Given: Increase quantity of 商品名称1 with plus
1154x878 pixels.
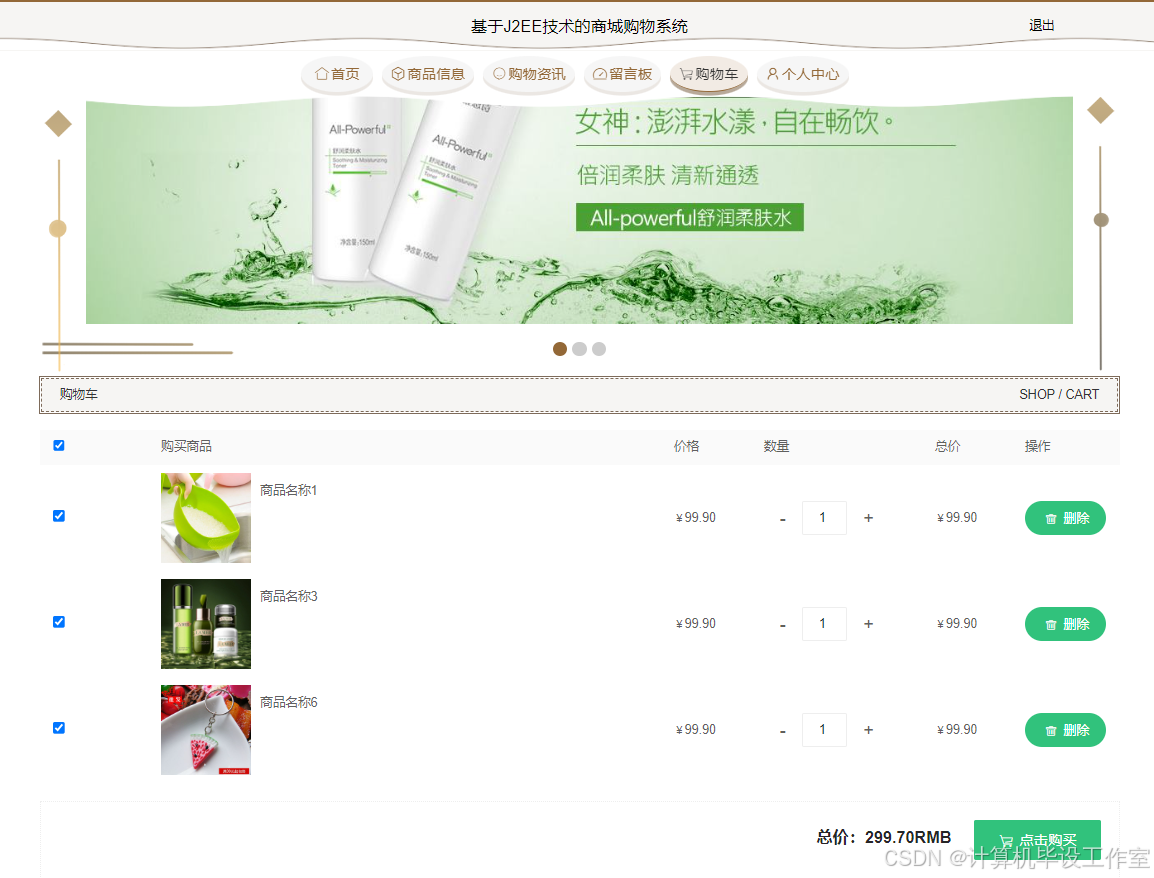Looking at the screenshot, I should click(868, 518).
